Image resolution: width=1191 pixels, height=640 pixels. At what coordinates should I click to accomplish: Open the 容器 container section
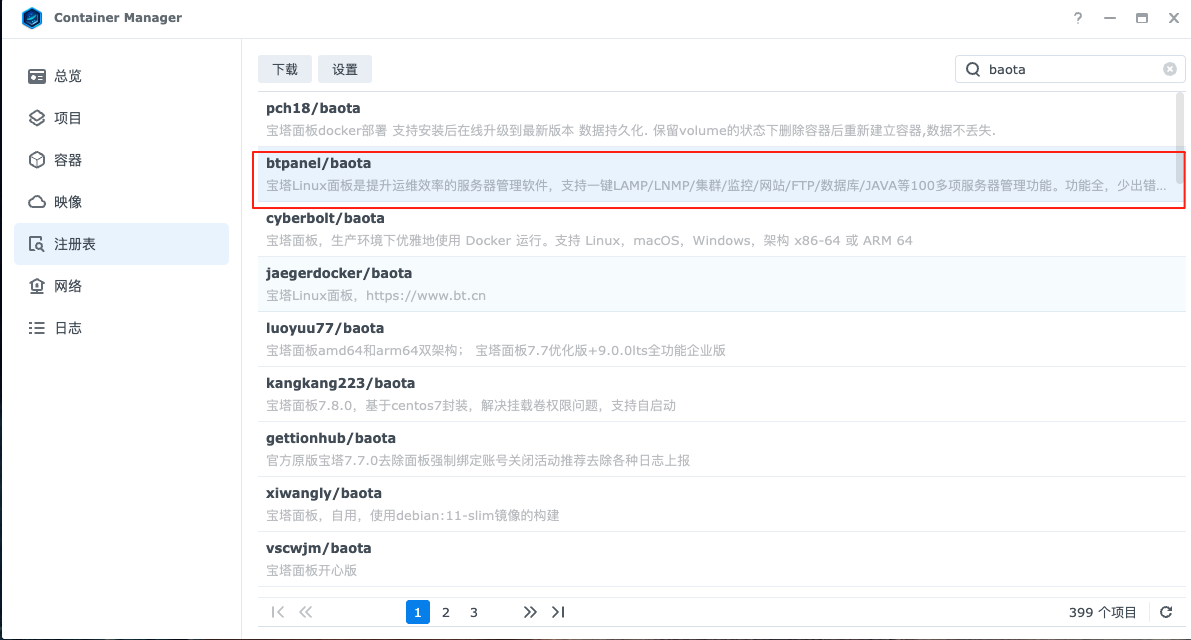coord(122,159)
